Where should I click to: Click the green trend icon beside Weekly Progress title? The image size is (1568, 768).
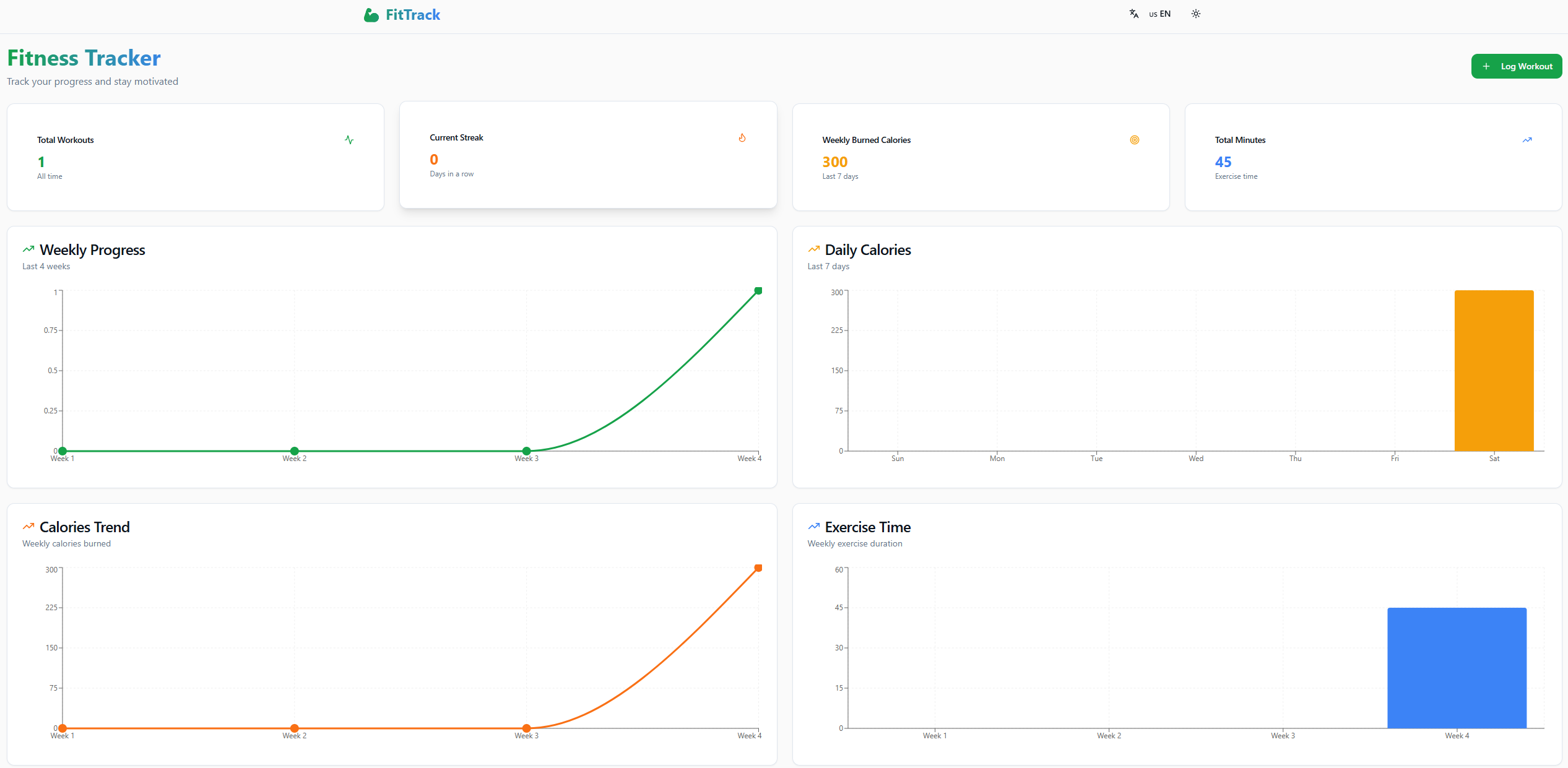pos(27,249)
